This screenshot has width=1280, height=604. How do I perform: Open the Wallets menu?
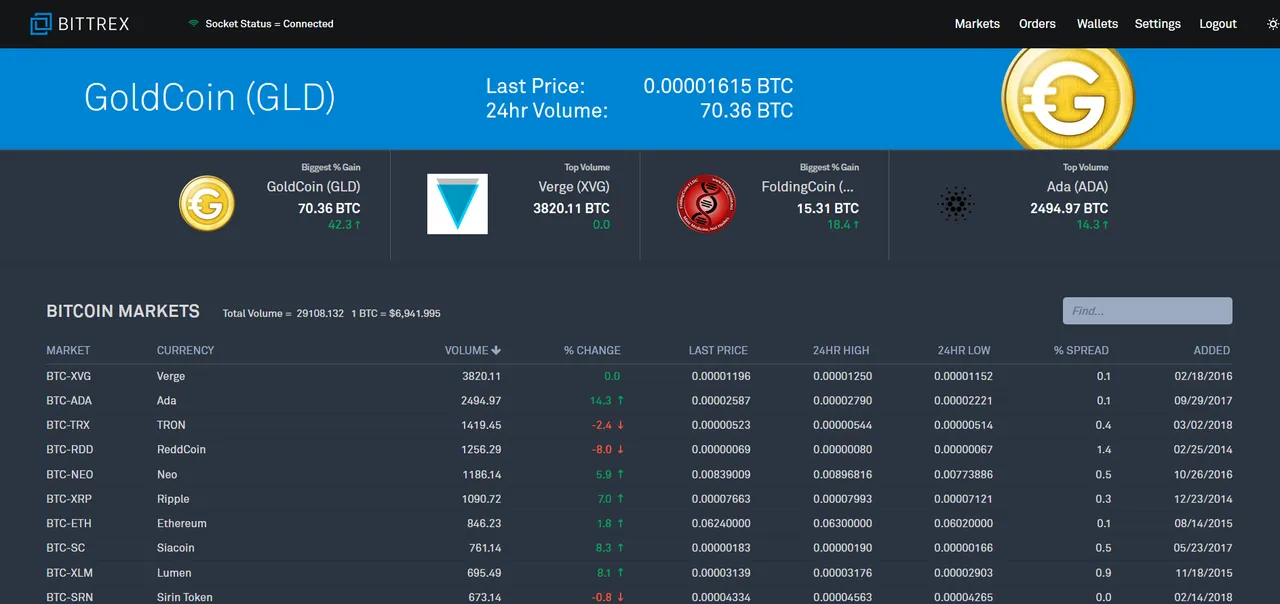[1097, 24]
